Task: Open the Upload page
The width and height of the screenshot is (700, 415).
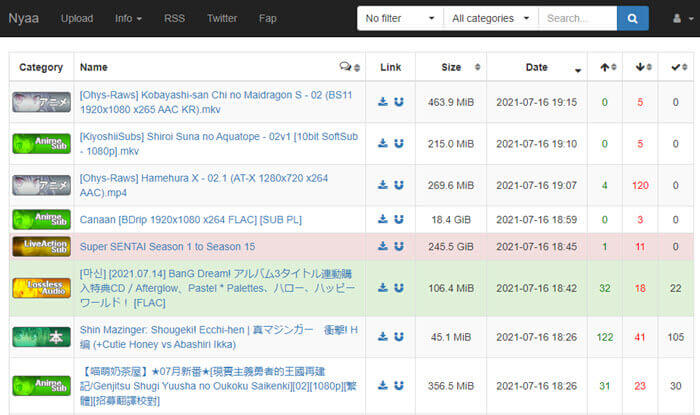Action: [77, 18]
